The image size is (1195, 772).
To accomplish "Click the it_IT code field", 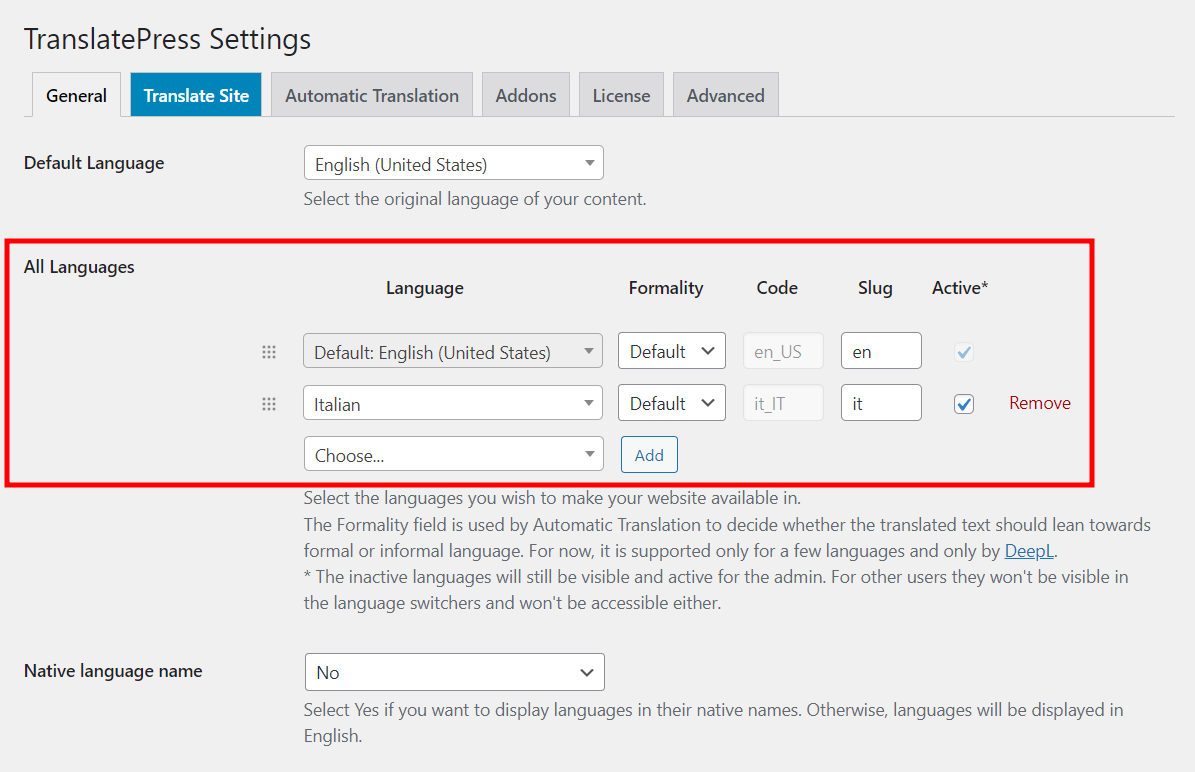I will pos(783,402).
